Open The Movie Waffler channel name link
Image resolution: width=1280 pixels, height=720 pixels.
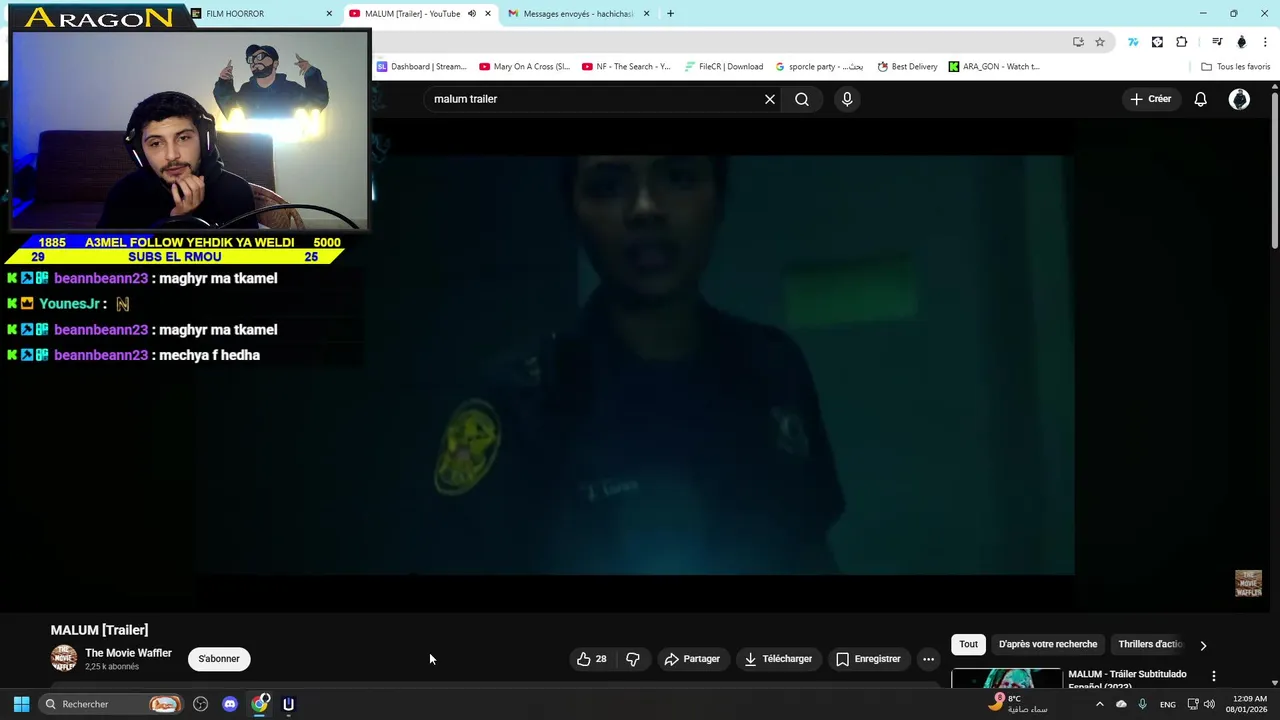[x=128, y=653]
